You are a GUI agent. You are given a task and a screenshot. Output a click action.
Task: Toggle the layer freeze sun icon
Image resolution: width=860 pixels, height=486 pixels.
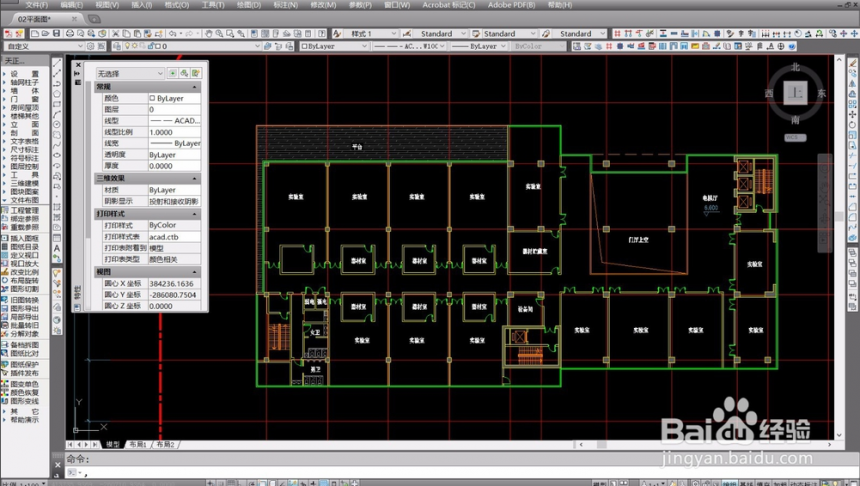(x=134, y=46)
